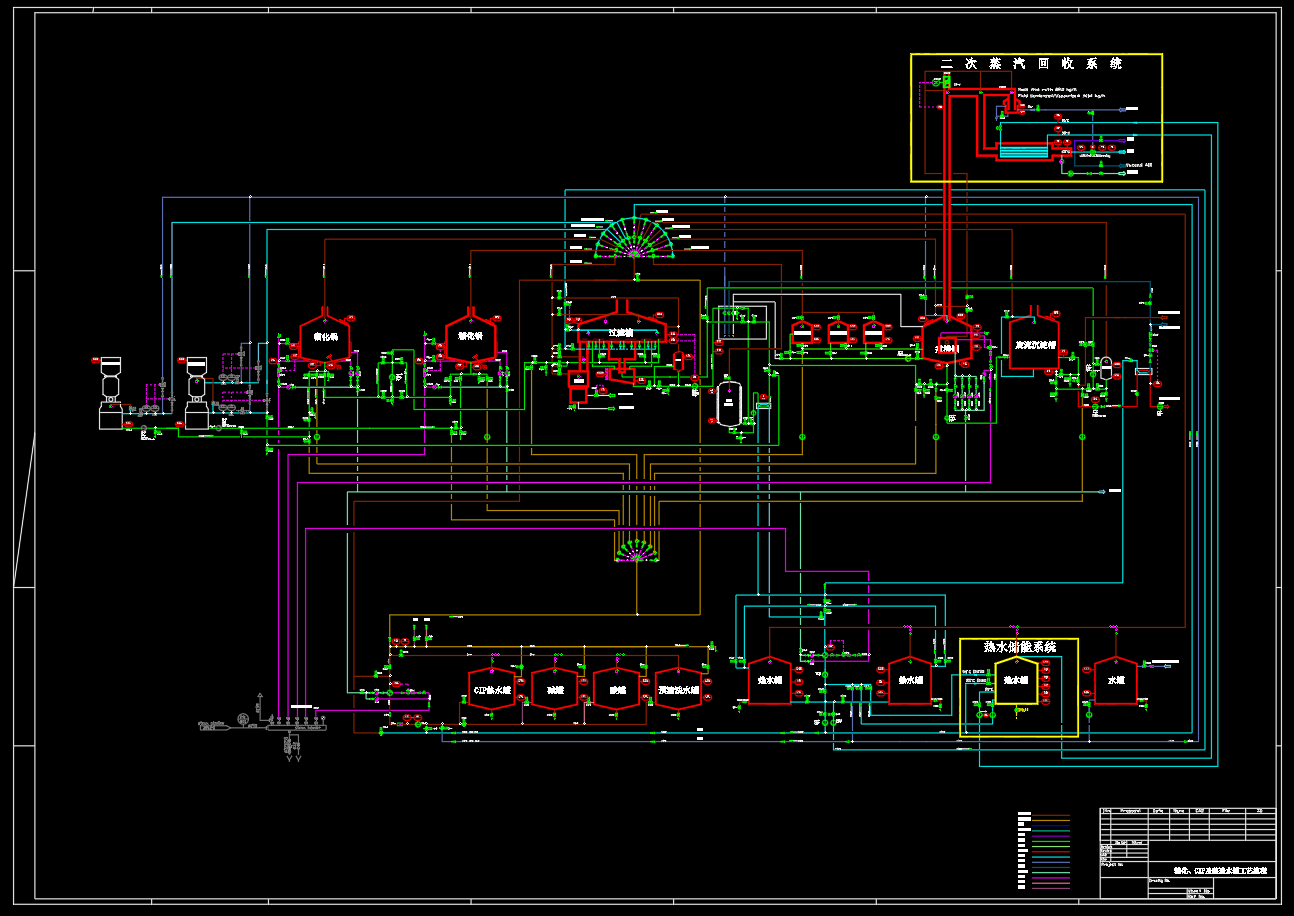Select the 糖化锅 mash kettle symbol

471,338
